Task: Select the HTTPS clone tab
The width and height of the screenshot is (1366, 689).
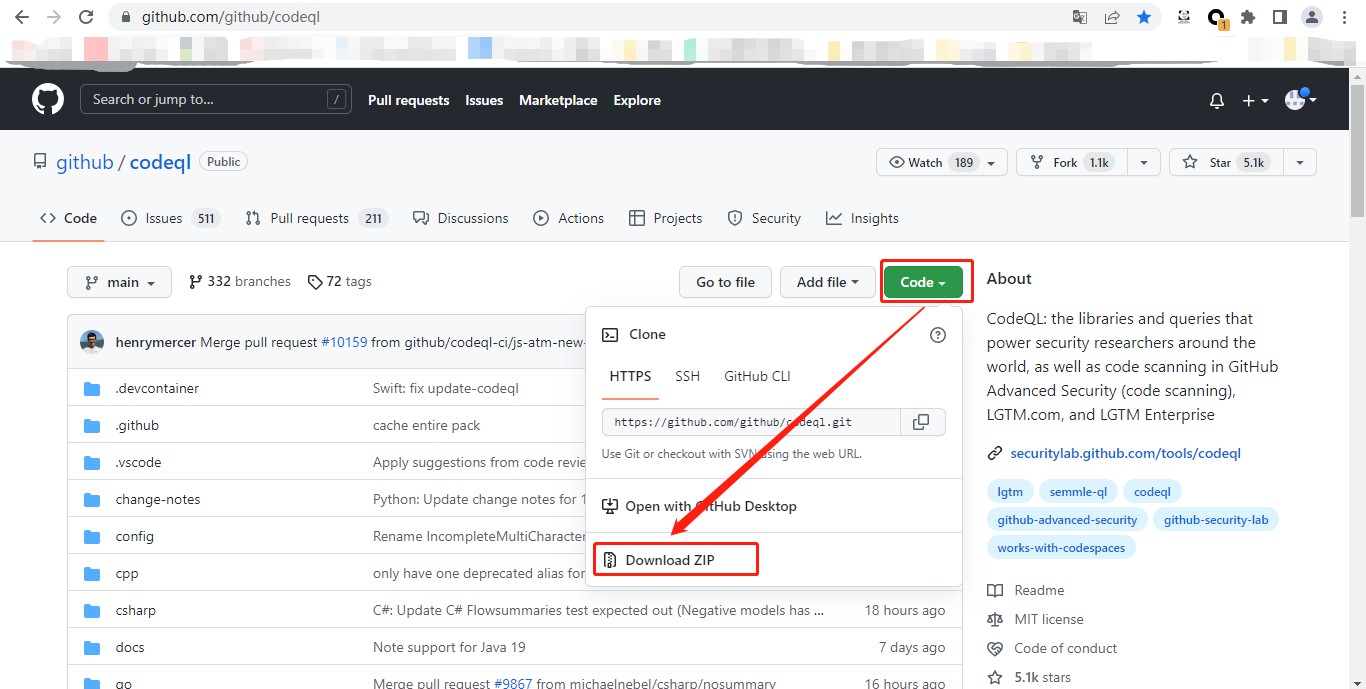Action: pyautogui.click(x=630, y=376)
